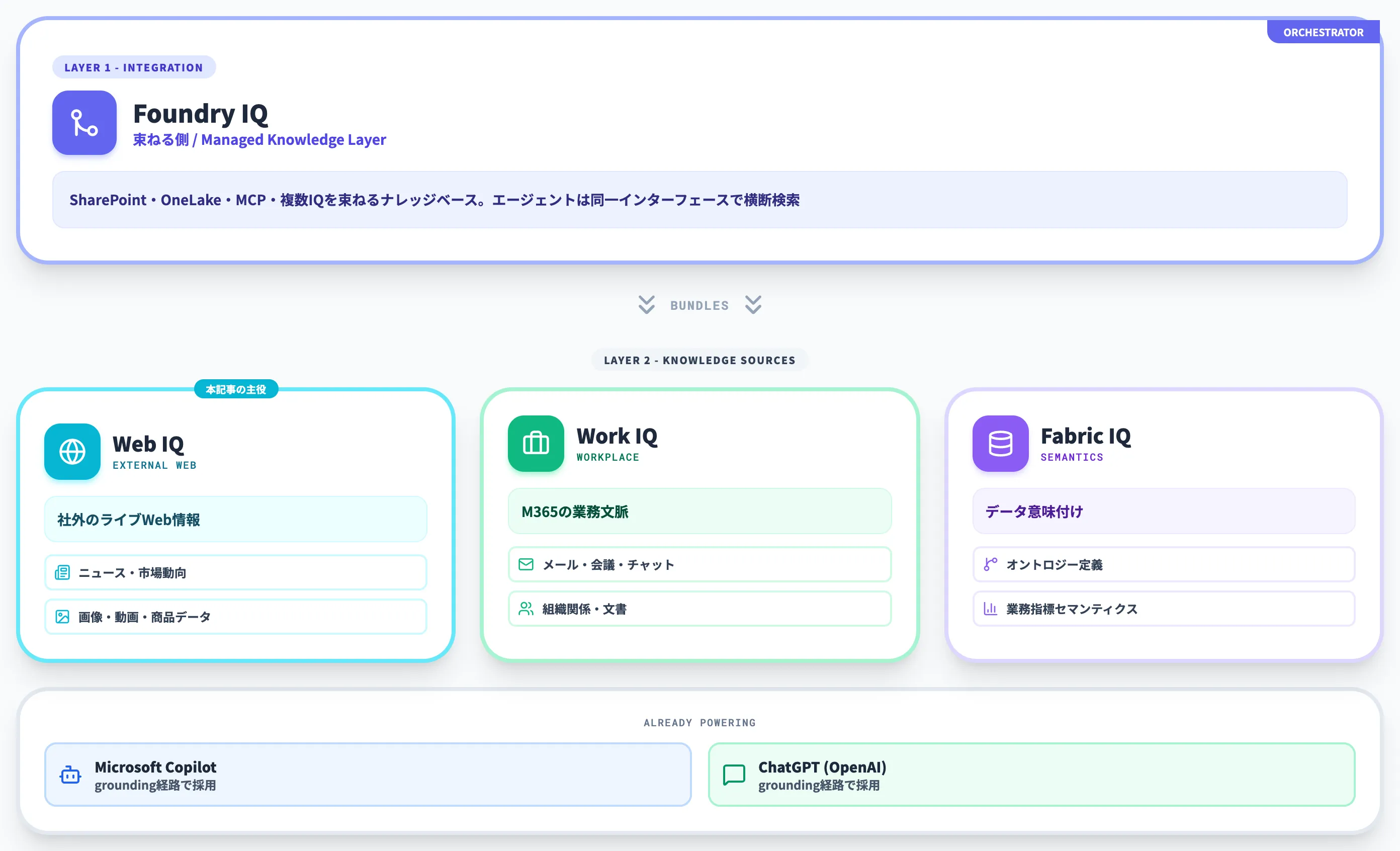Click the Web IQ globe icon
1400x851 pixels.
[x=72, y=452]
